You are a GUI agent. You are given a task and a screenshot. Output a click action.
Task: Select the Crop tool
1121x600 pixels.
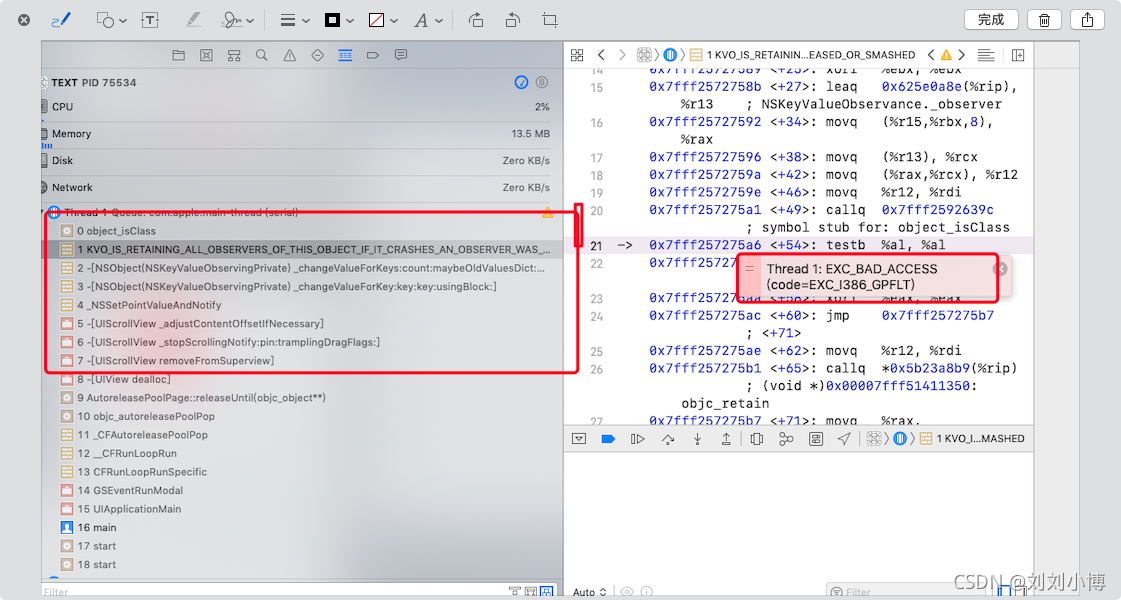tap(550, 20)
